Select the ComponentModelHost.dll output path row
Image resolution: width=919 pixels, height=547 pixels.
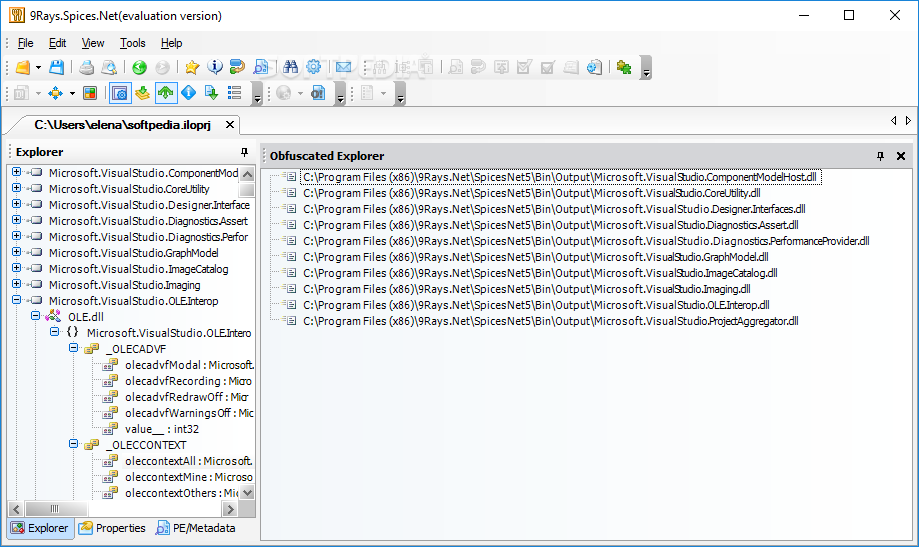click(x=560, y=177)
